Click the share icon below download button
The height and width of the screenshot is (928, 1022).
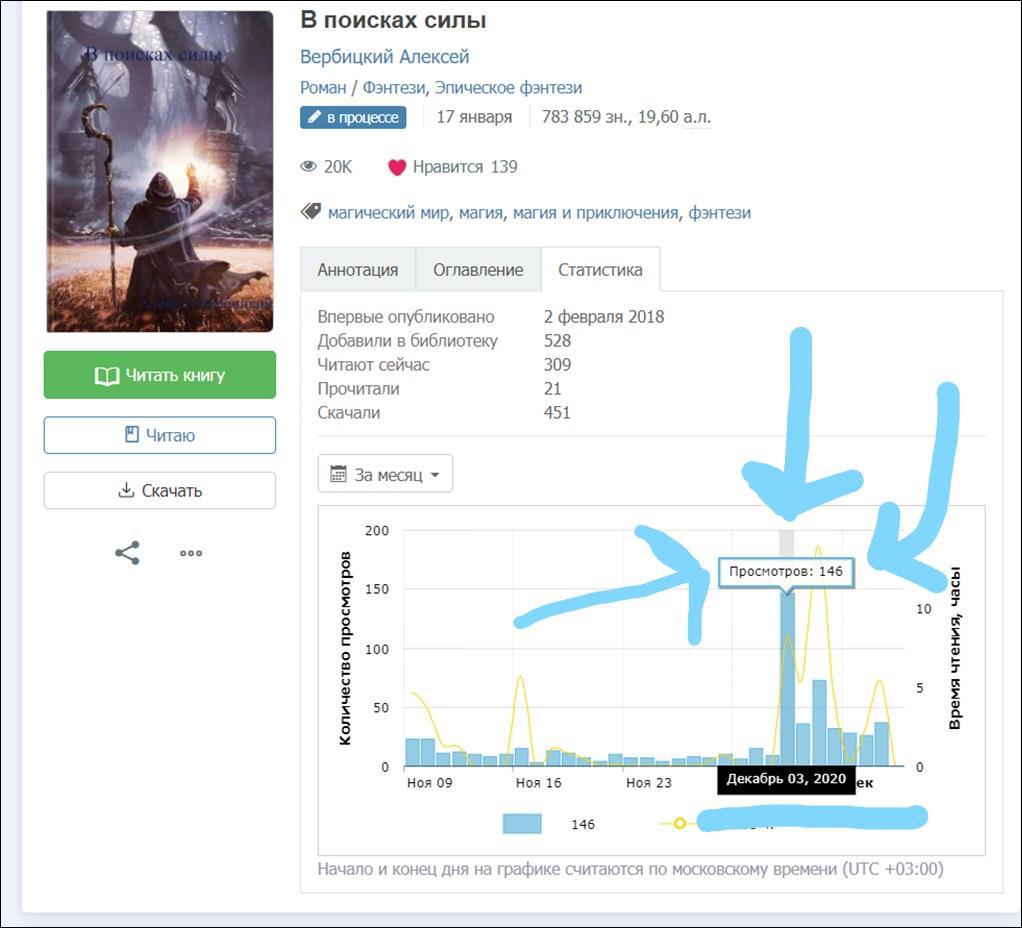click(127, 553)
